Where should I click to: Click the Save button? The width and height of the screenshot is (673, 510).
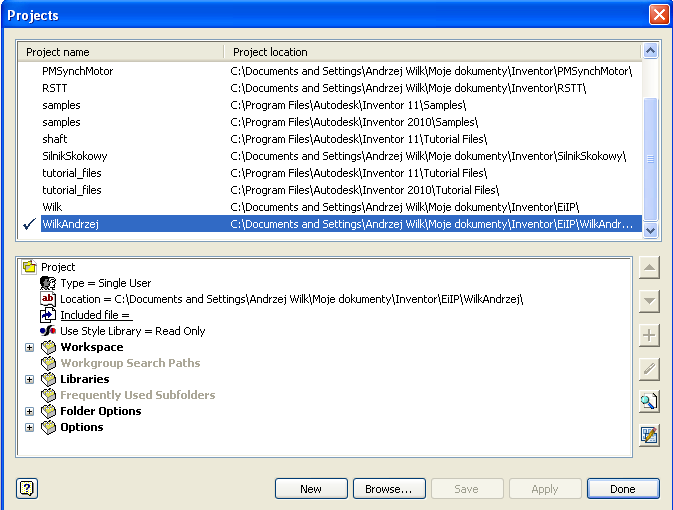pyautogui.click(x=467, y=489)
